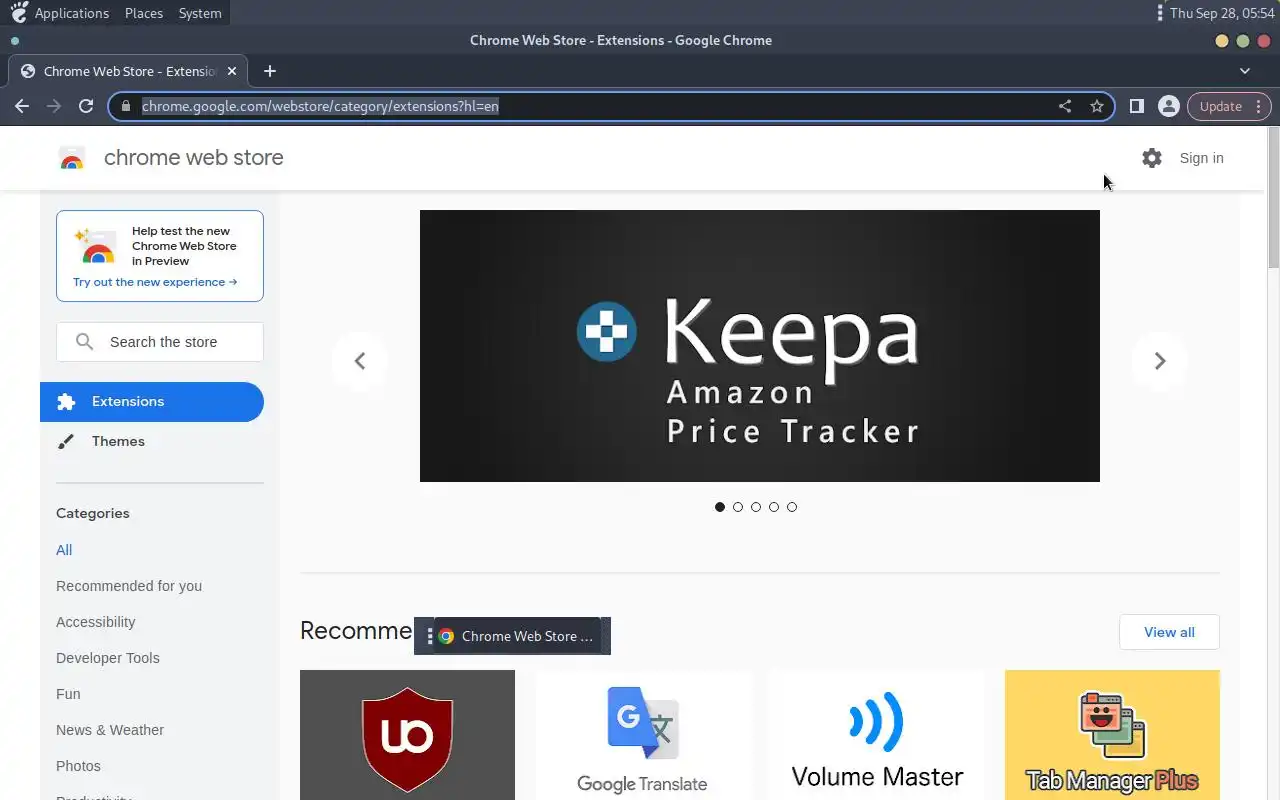Open the Tab Manager Plus extension tile
1280x800 pixels.
[x=1112, y=735]
